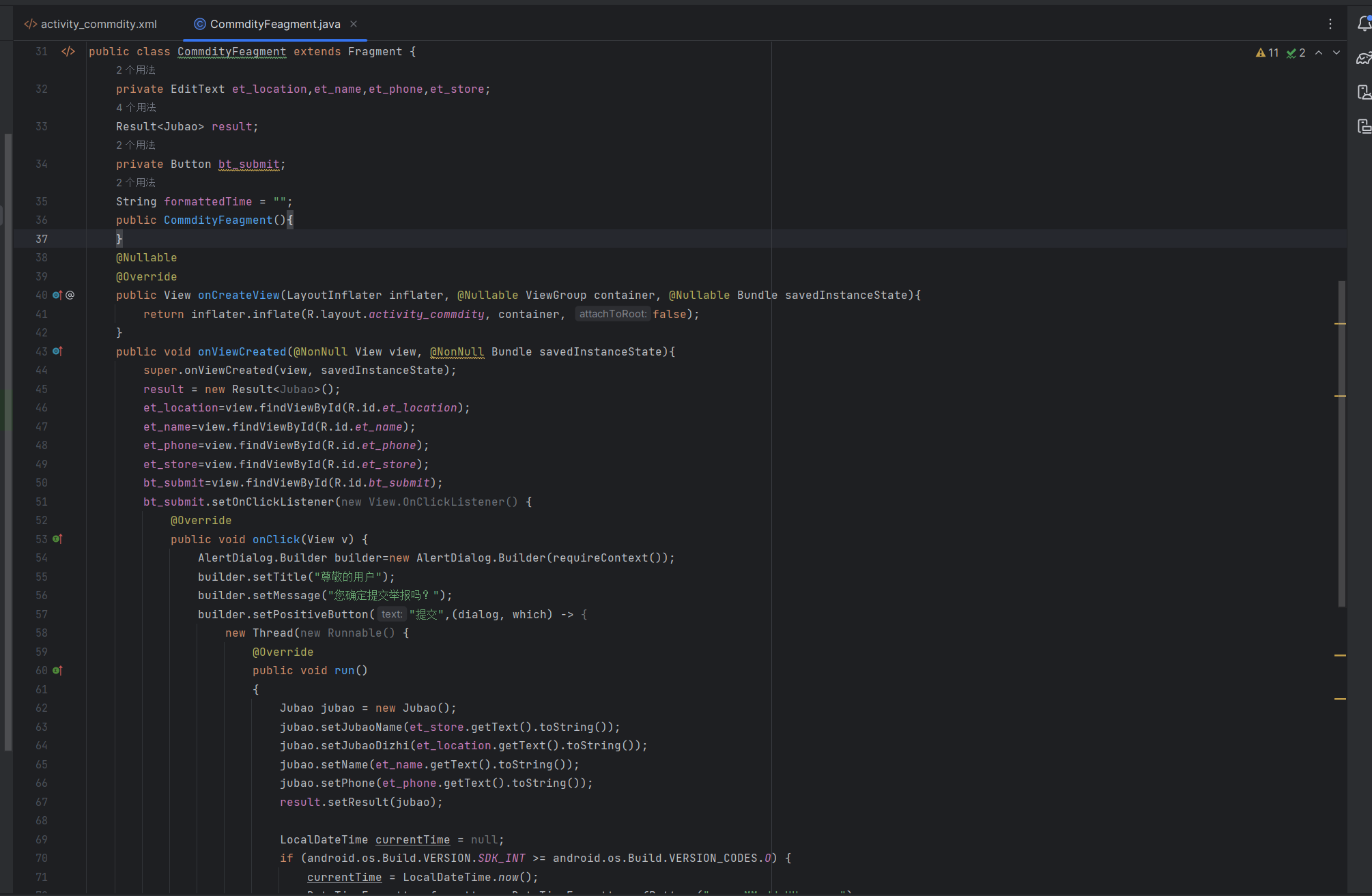
Task: Click override gutter icon on line 43
Action: 57,351
